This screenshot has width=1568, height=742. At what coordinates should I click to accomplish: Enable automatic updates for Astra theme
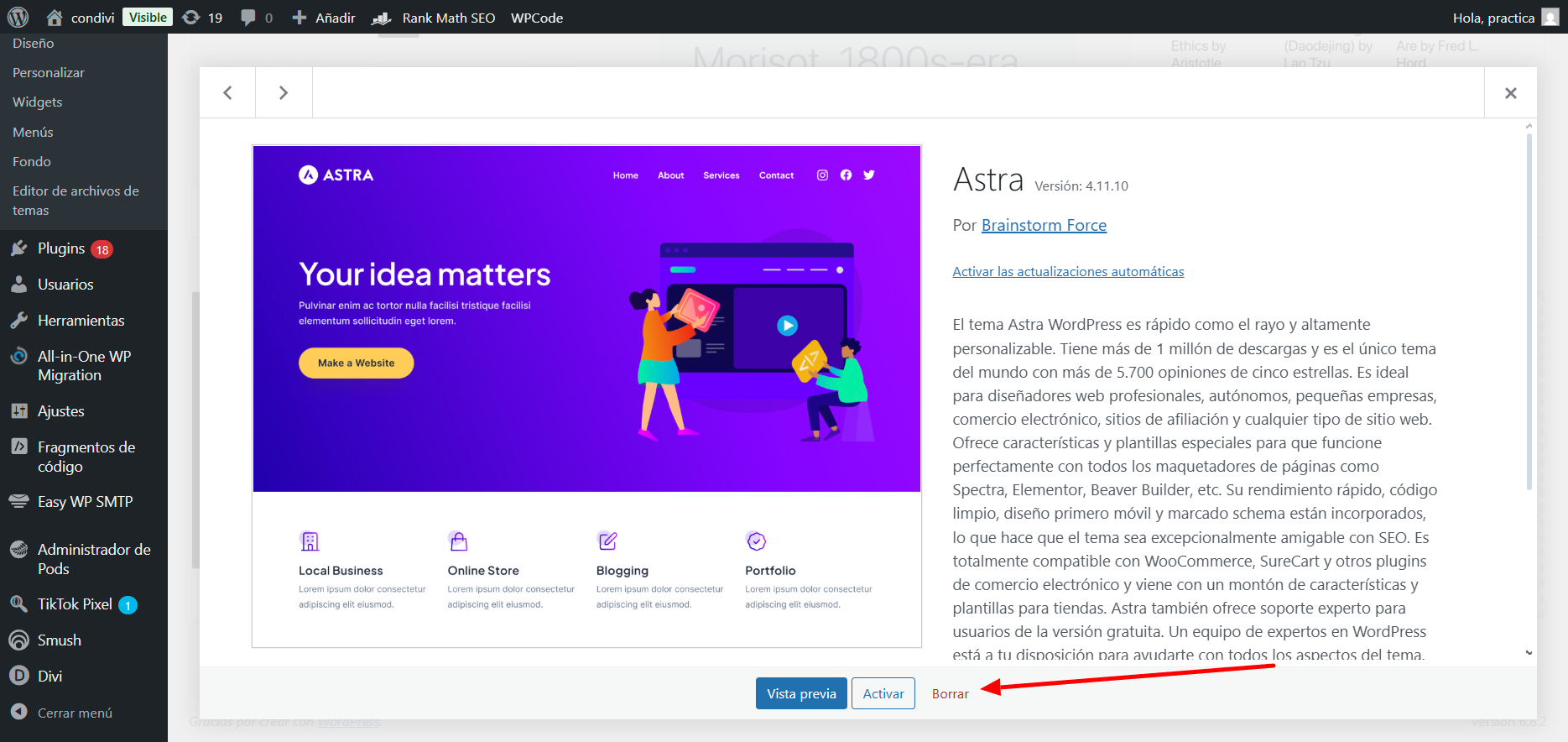pyautogui.click(x=1068, y=272)
